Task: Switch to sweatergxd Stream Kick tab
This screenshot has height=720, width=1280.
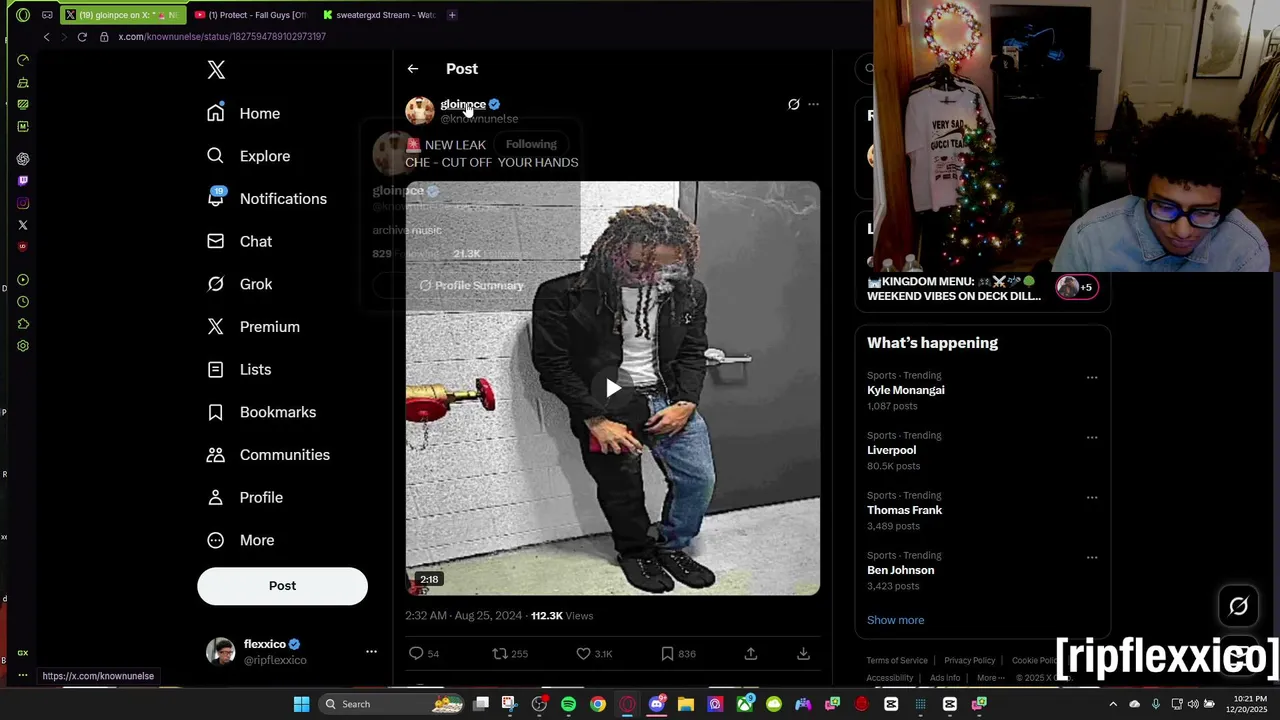Action: [379, 15]
